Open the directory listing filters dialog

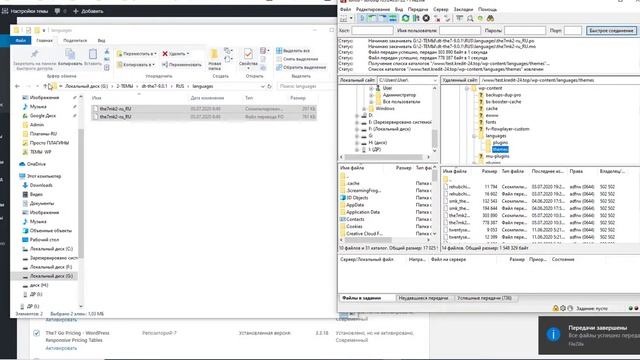point(460,18)
